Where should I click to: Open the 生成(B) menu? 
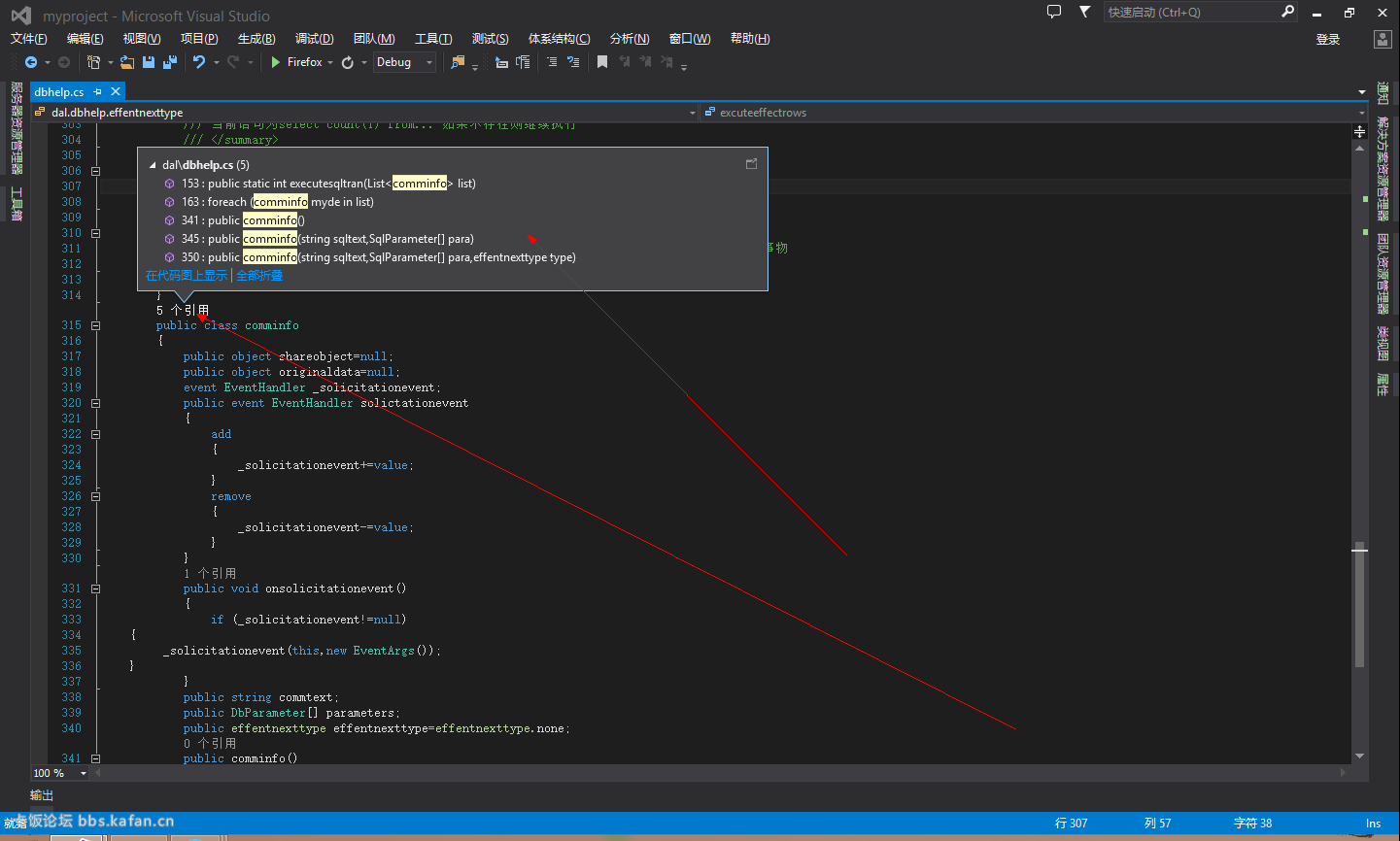coord(256,39)
